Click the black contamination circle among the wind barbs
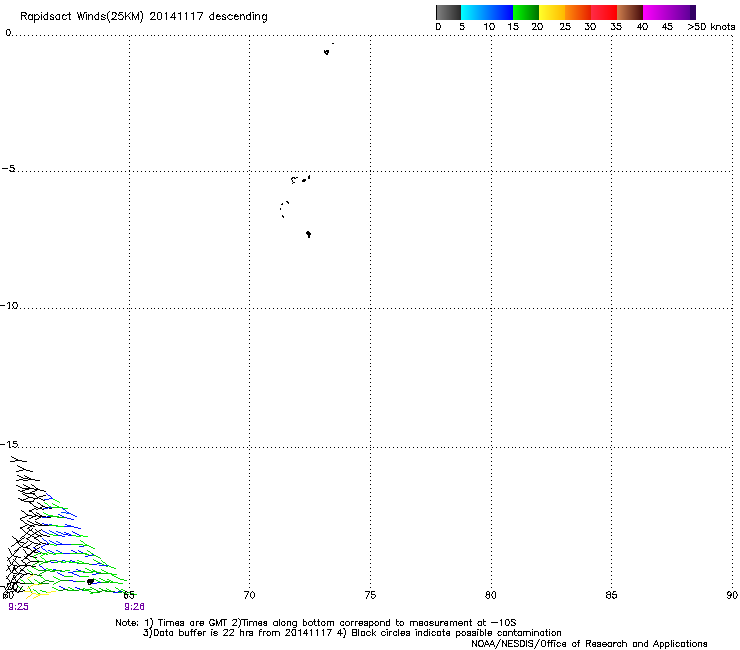 click(90, 582)
